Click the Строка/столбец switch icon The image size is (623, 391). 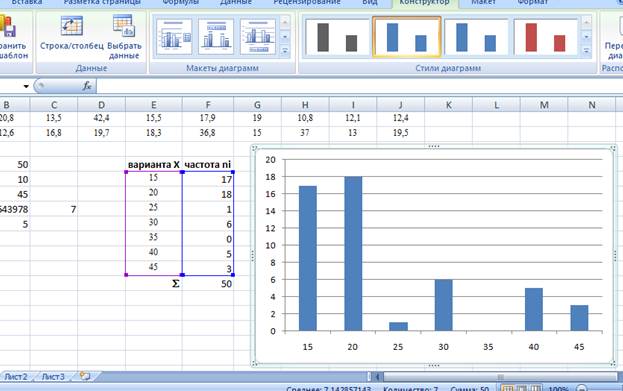72,26
